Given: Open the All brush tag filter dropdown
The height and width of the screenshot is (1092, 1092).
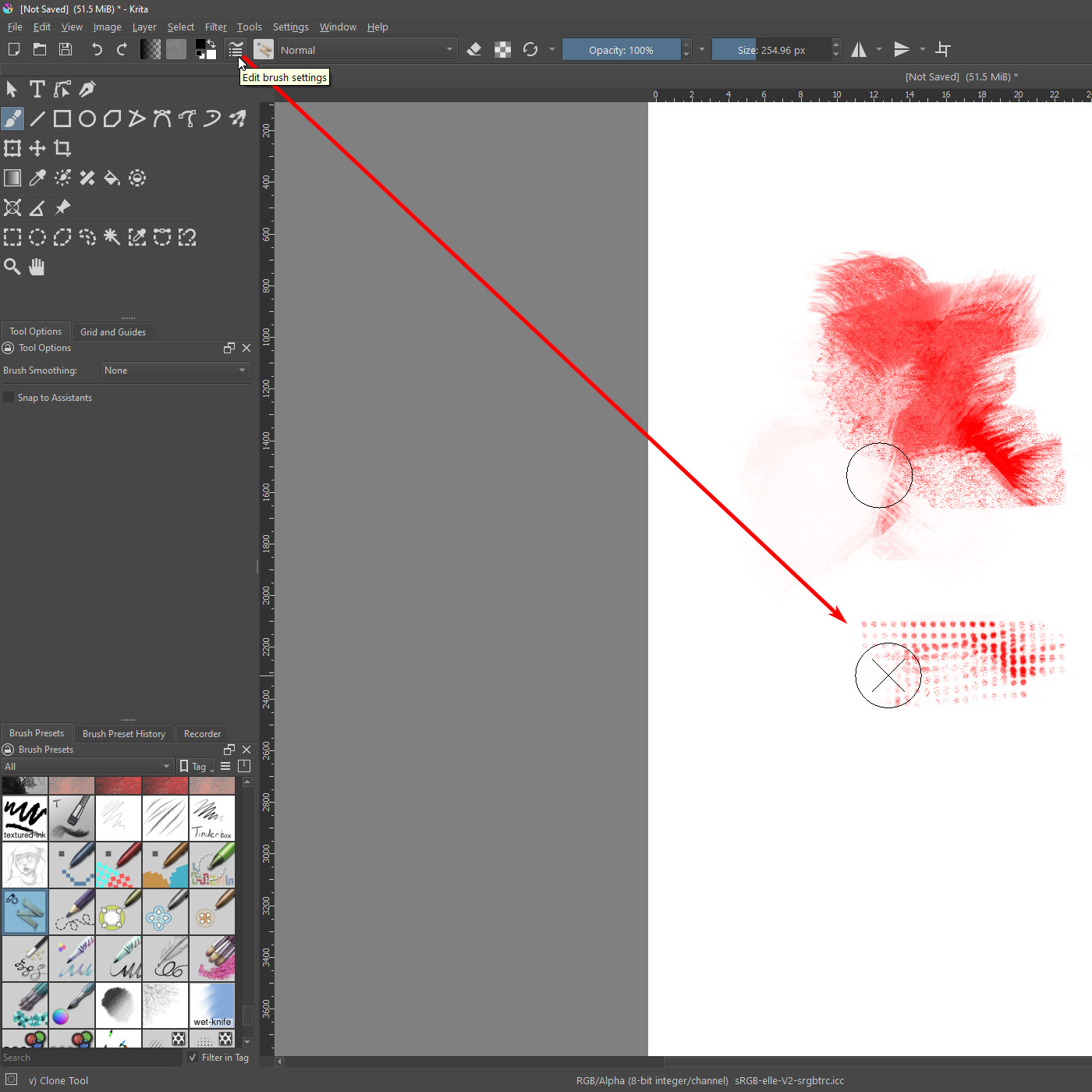Looking at the screenshot, I should point(87,767).
